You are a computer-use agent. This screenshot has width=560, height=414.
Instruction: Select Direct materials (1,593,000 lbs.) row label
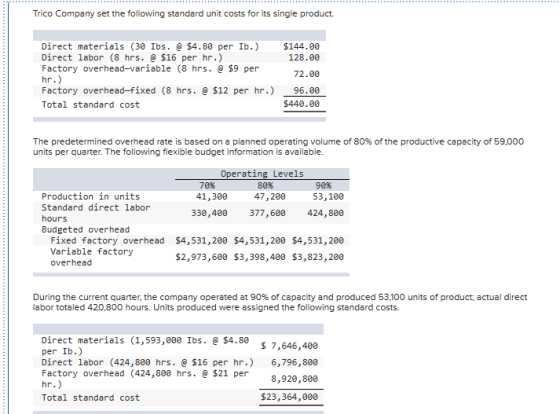tap(145, 346)
